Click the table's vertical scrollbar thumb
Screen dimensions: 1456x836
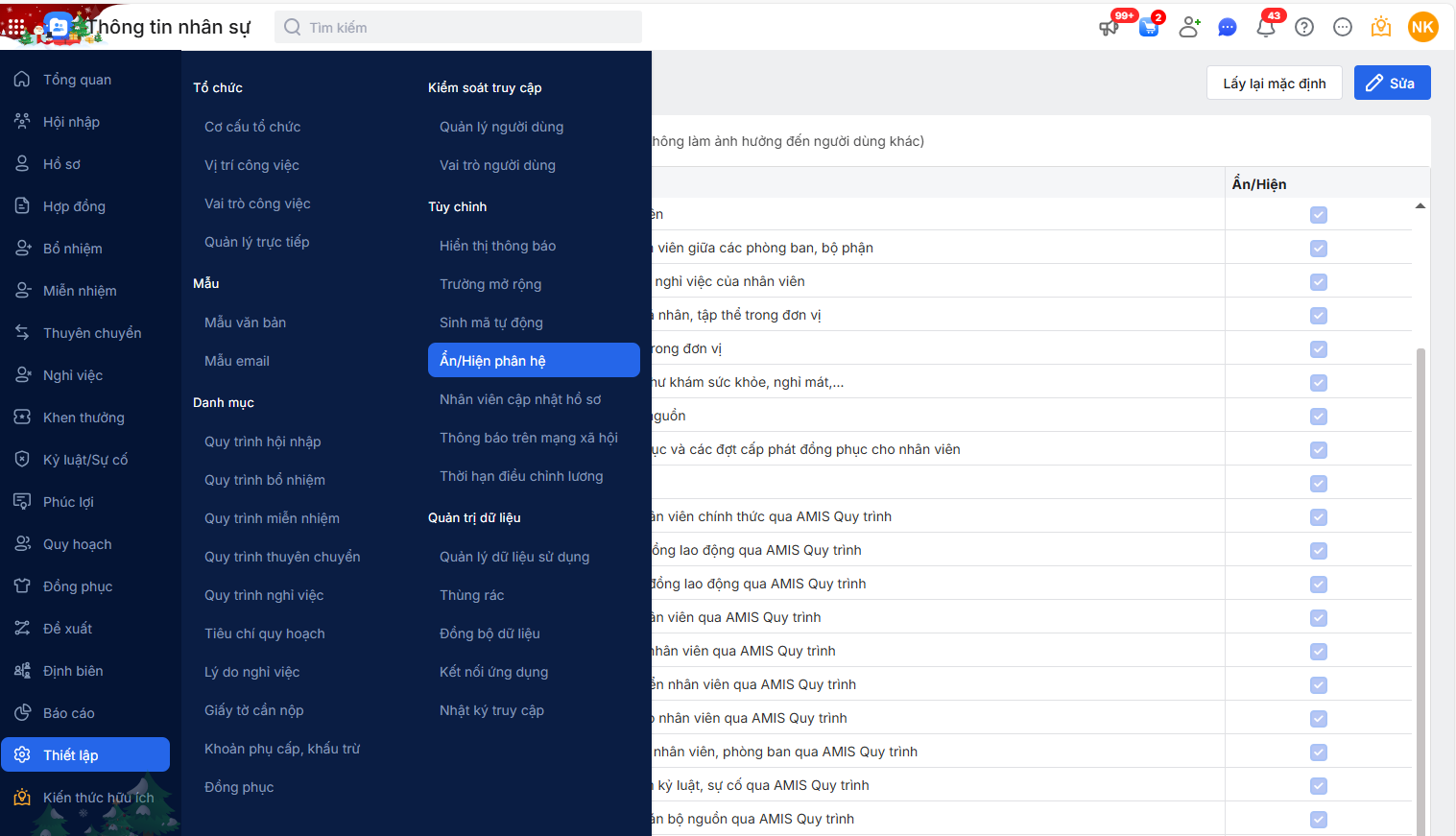[x=1420, y=590]
